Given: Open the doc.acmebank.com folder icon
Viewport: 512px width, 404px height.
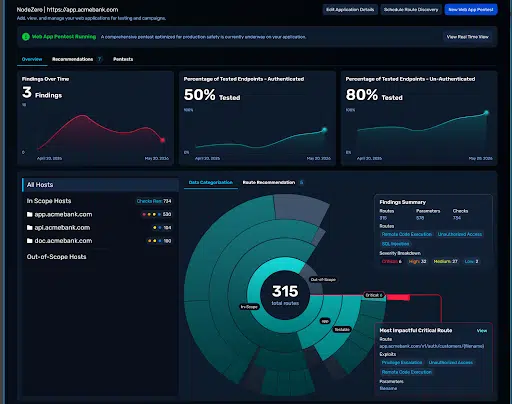Looking at the screenshot, I should point(30,241).
